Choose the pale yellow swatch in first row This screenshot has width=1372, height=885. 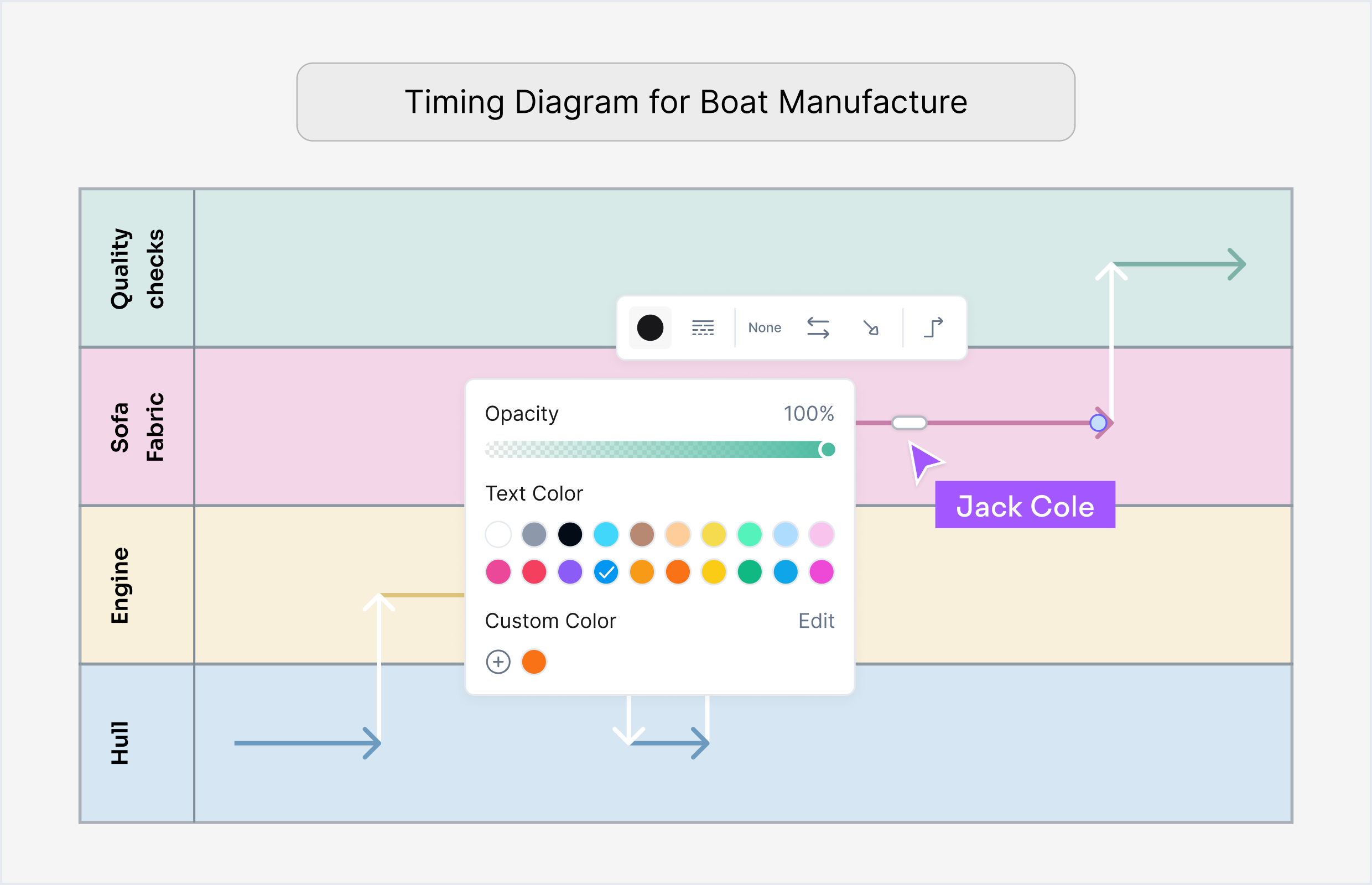714,534
